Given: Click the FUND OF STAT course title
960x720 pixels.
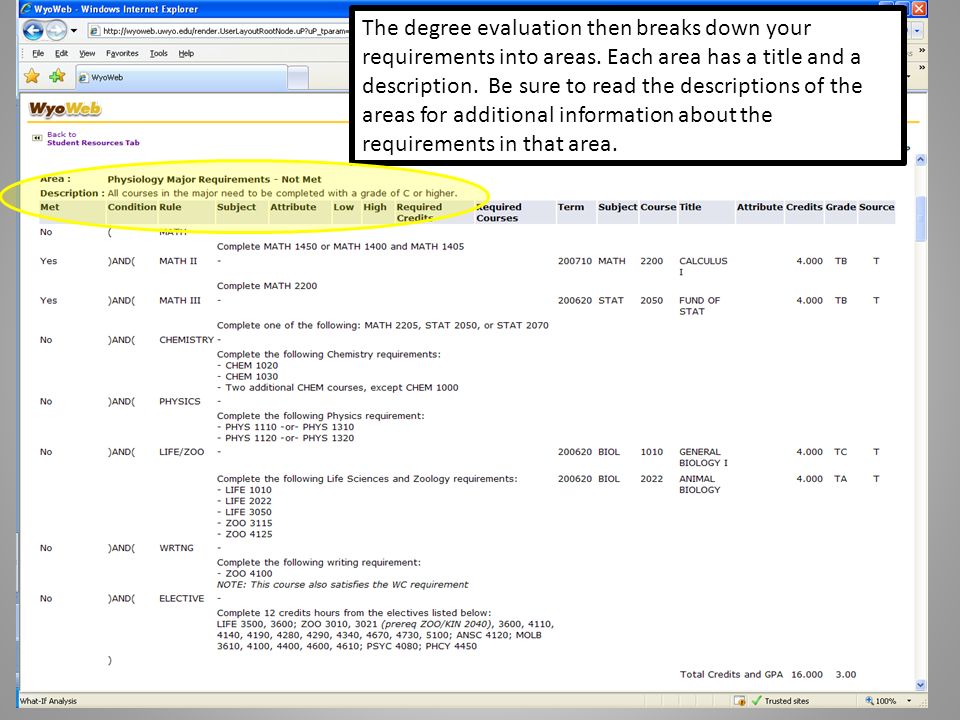Looking at the screenshot, I should [700, 306].
